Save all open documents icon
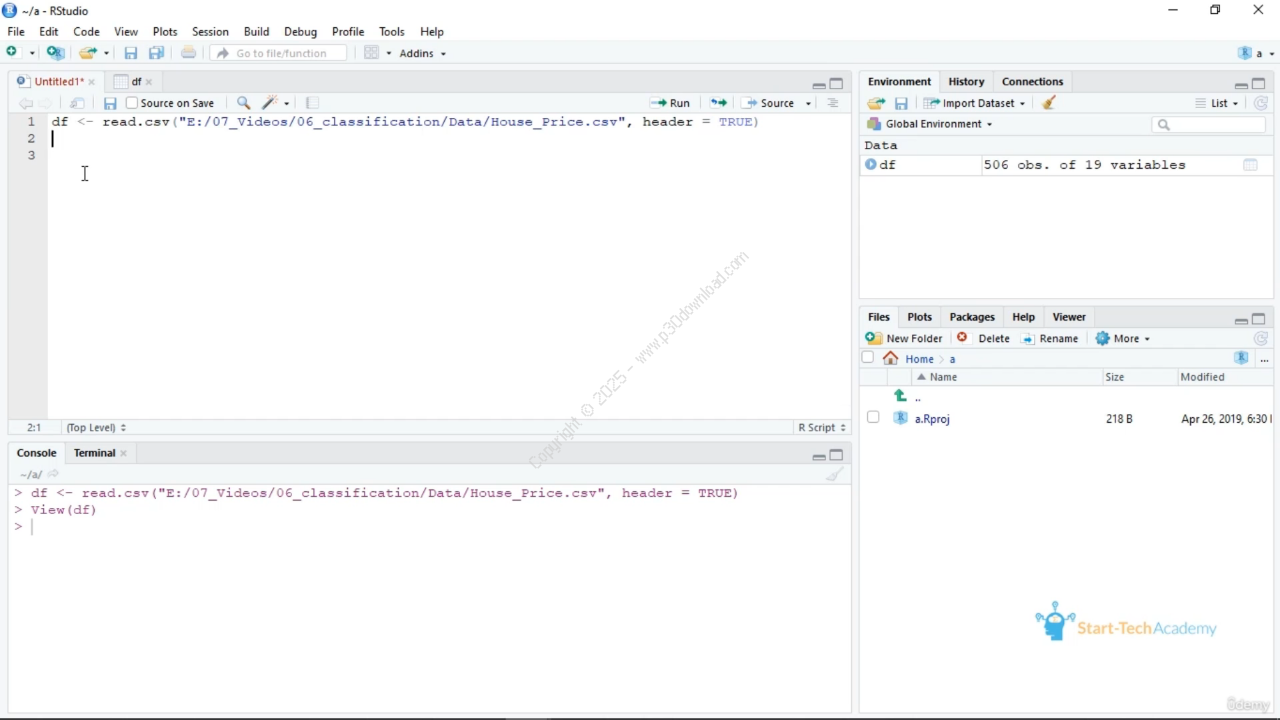 [157, 53]
